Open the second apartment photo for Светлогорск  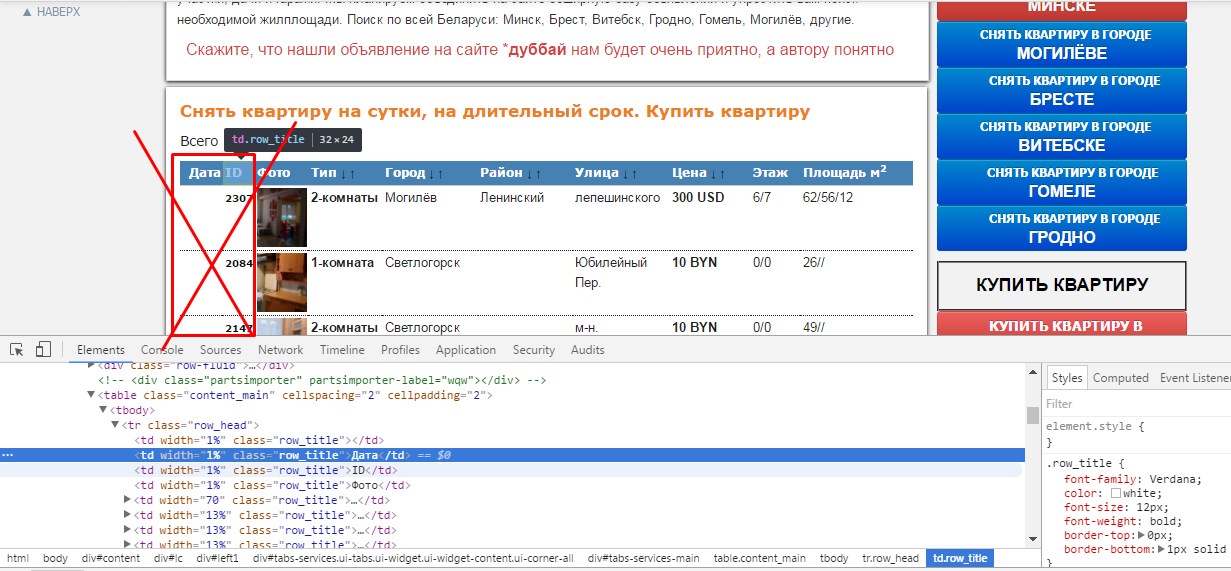(282, 282)
